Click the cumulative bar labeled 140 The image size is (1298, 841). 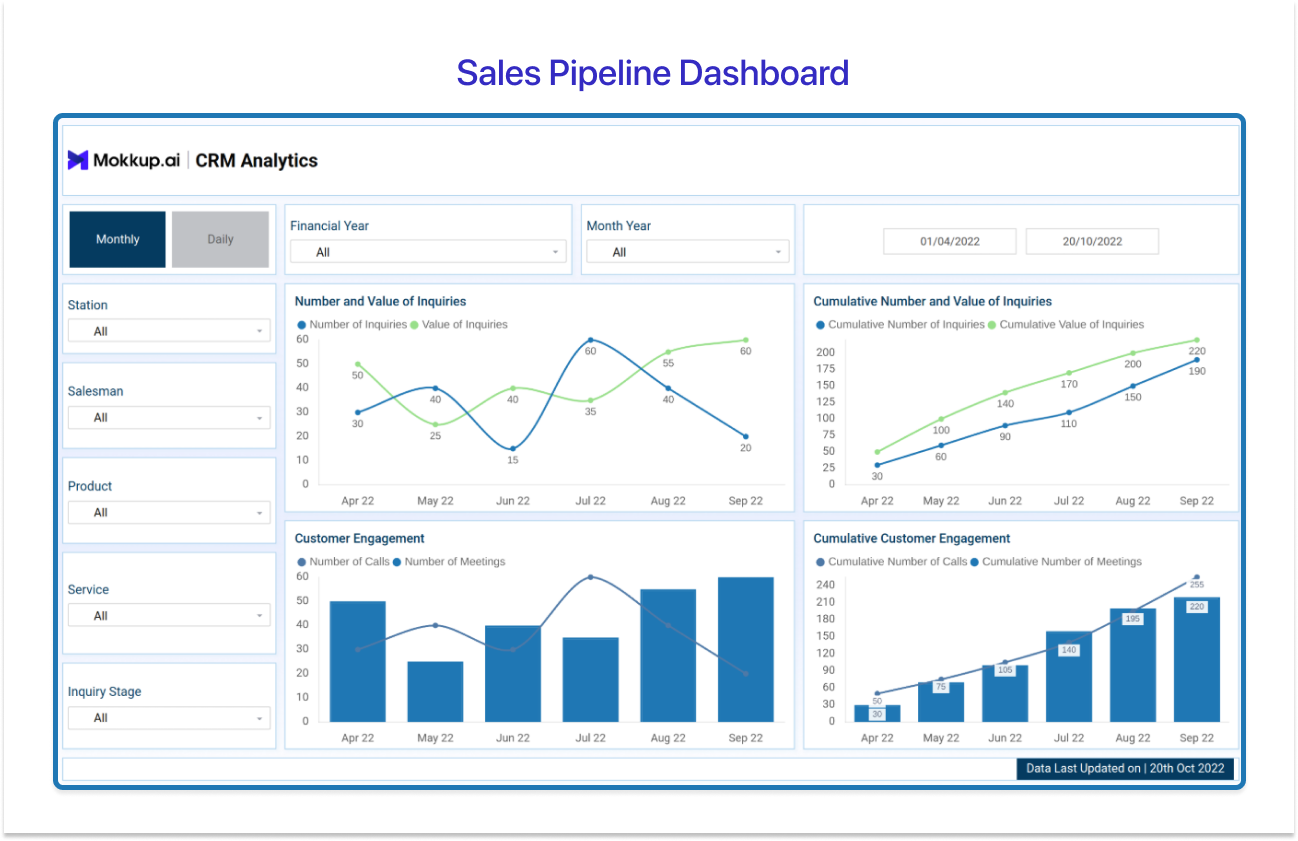pos(1069,676)
